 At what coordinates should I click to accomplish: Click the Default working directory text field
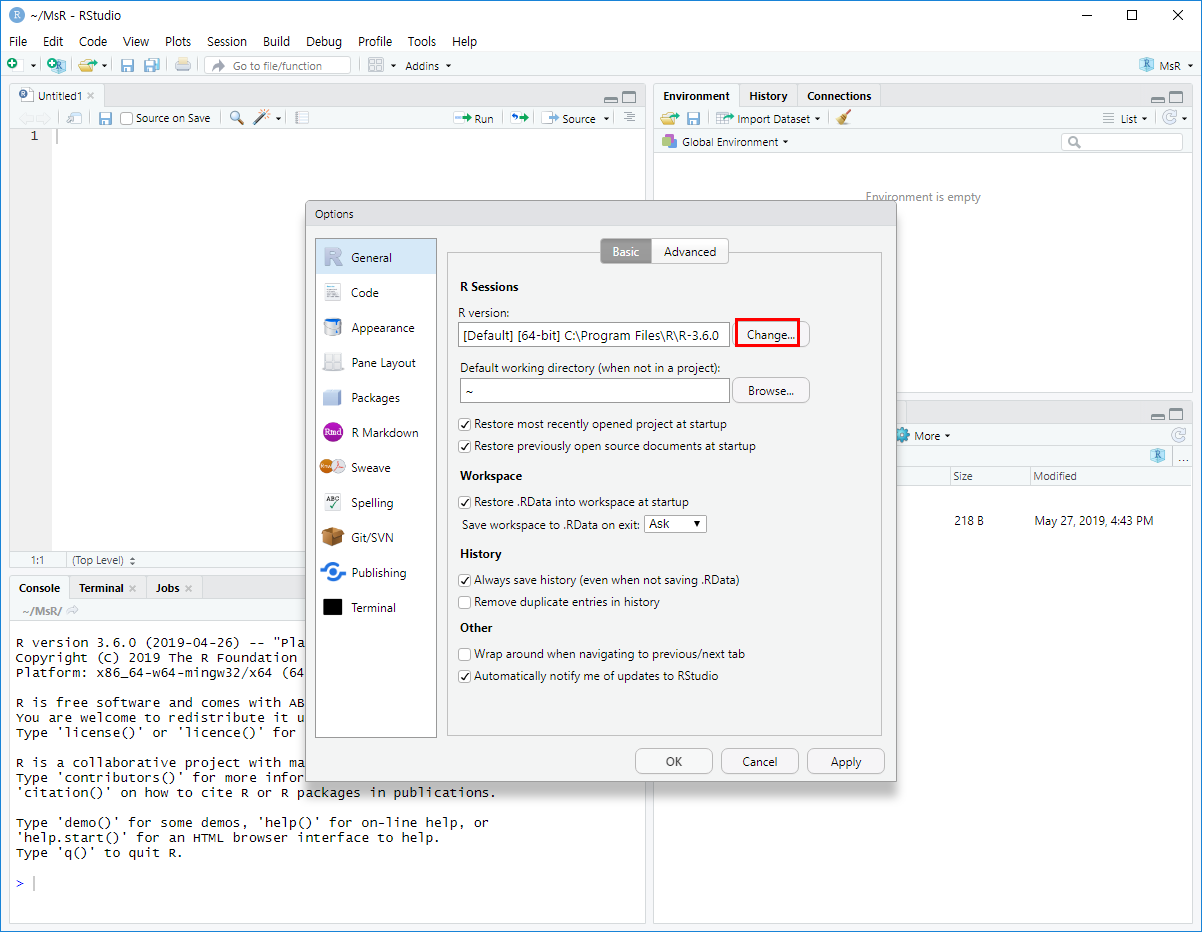[595, 390]
